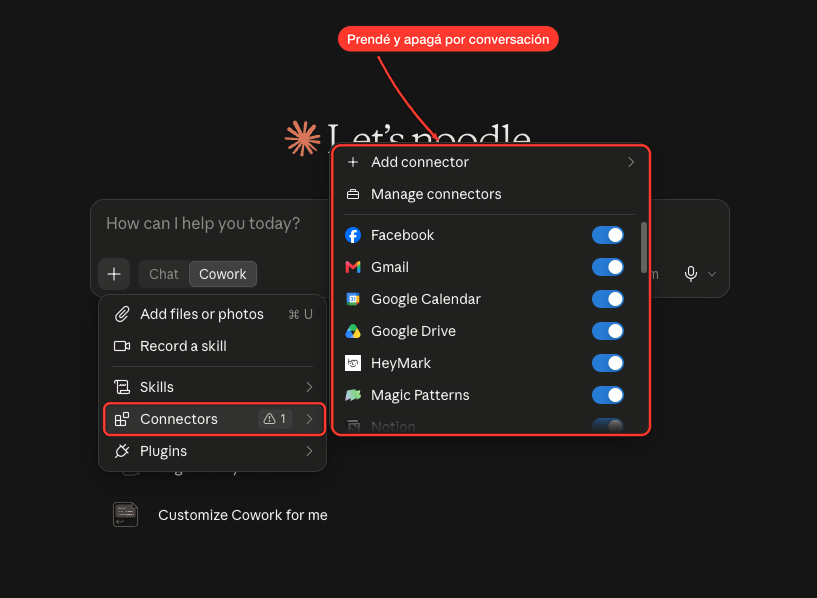This screenshot has width=817, height=598.
Task: Click the briefcase icon beside Manage connectors
Action: [353, 194]
